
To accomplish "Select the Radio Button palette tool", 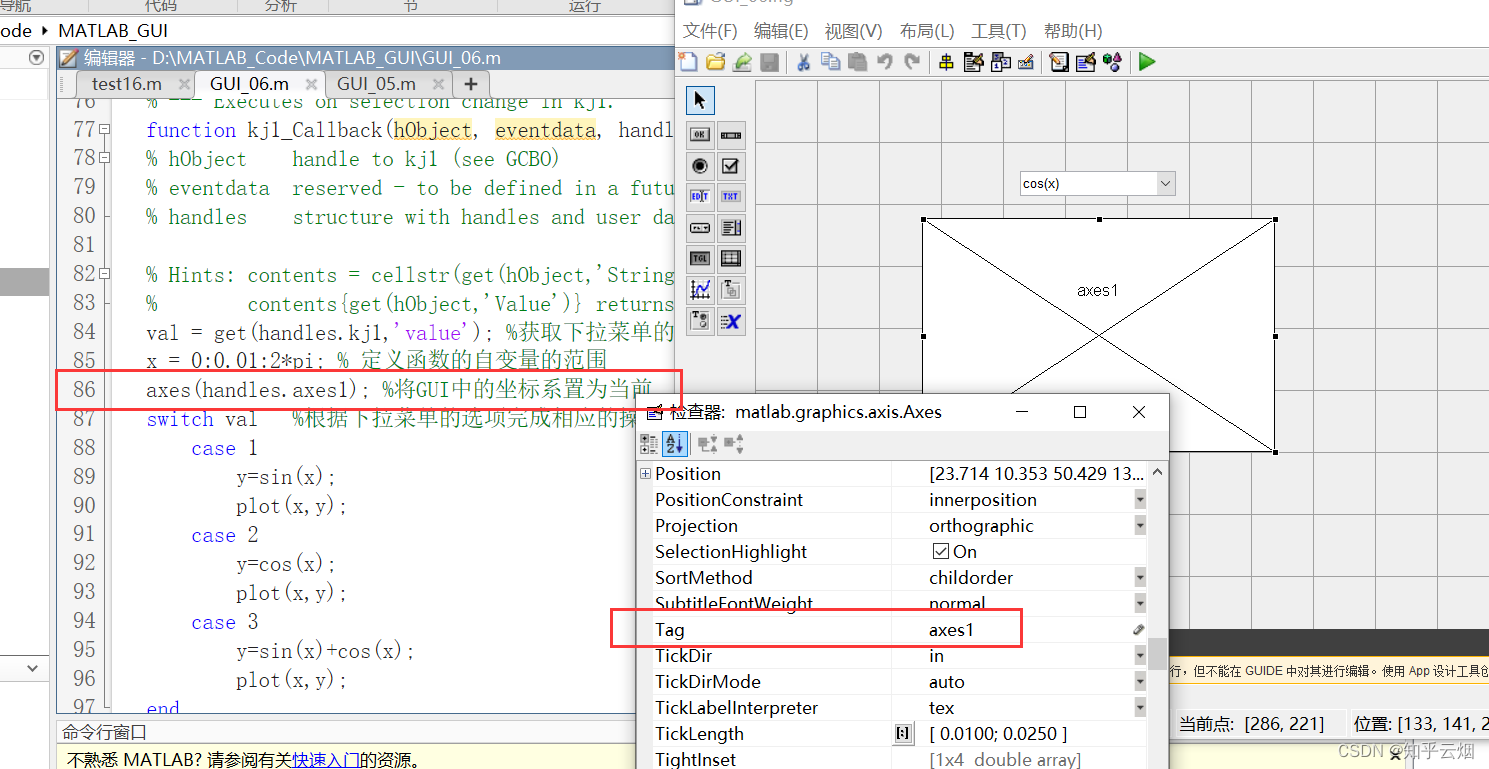I will (x=700, y=166).
